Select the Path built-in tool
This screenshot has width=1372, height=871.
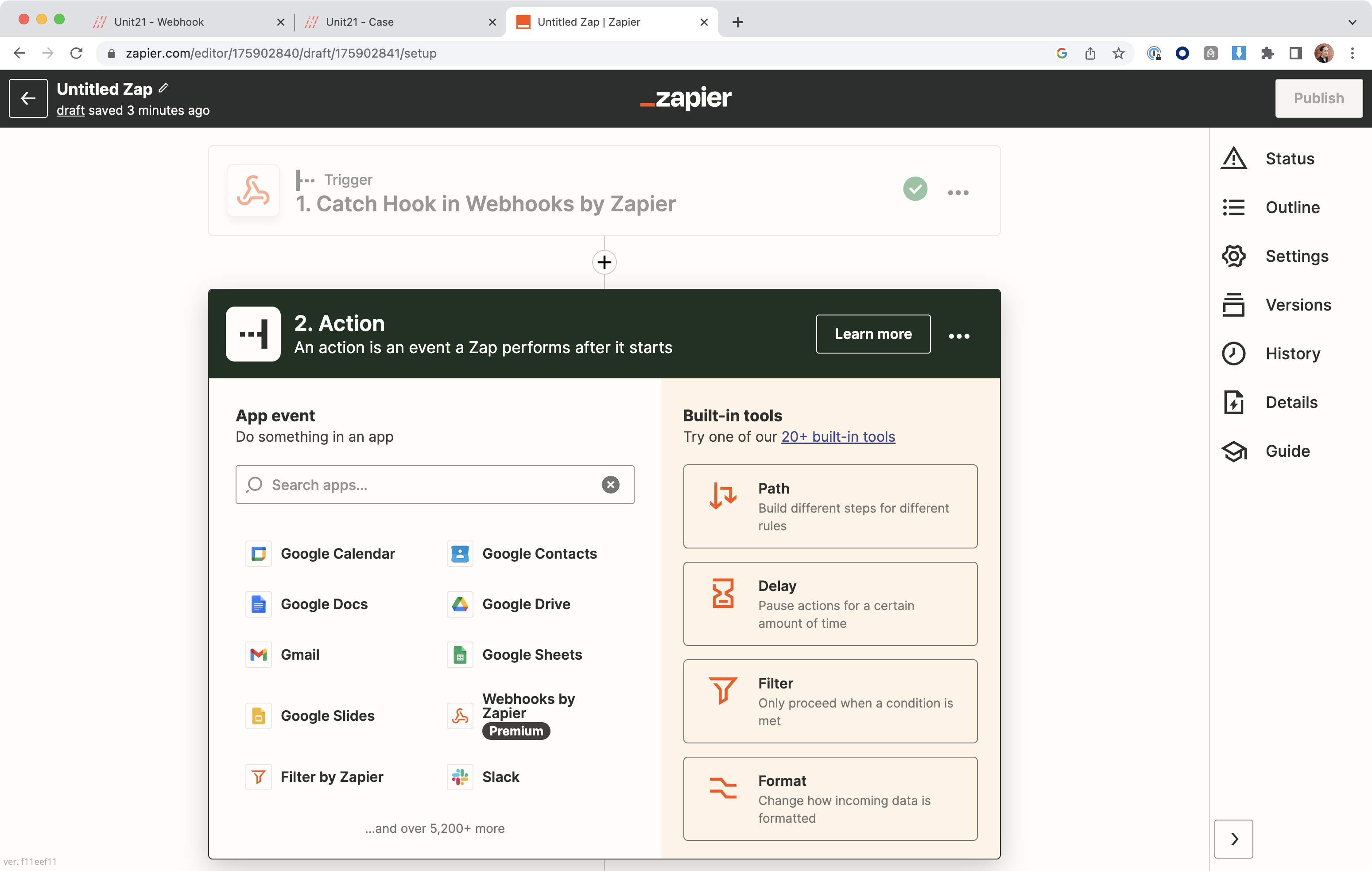(829, 506)
